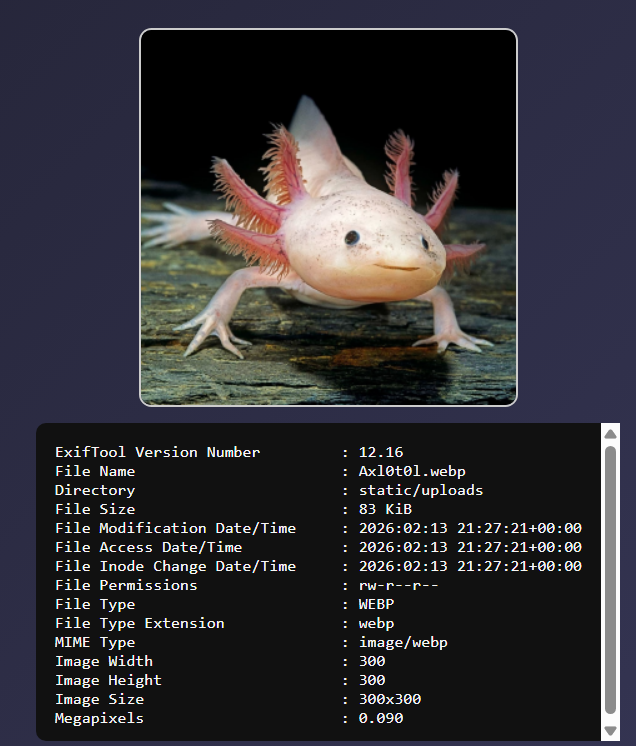Click the 83 KiB file size value
Viewport: 636px width, 746px height.
pyautogui.click(x=385, y=509)
